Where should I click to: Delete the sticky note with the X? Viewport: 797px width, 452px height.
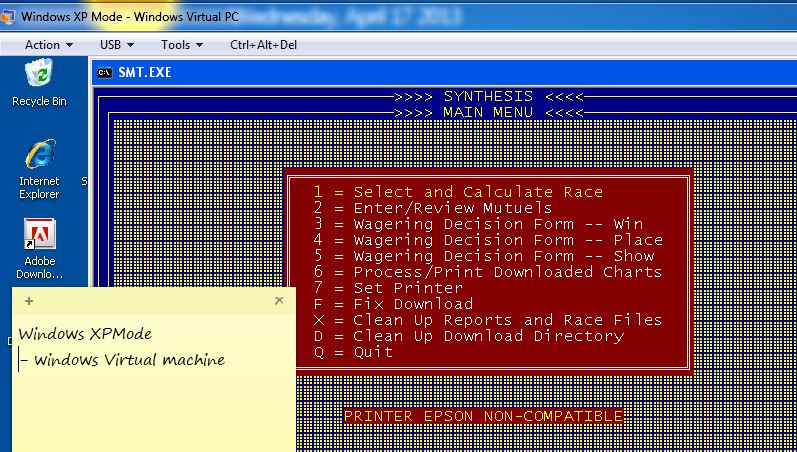click(x=279, y=300)
